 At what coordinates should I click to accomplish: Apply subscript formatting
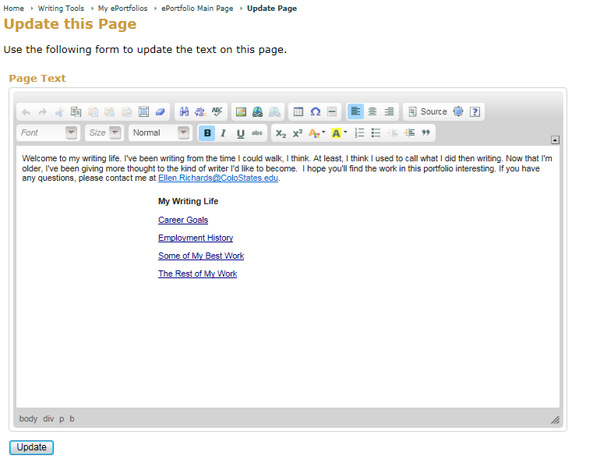pos(281,133)
